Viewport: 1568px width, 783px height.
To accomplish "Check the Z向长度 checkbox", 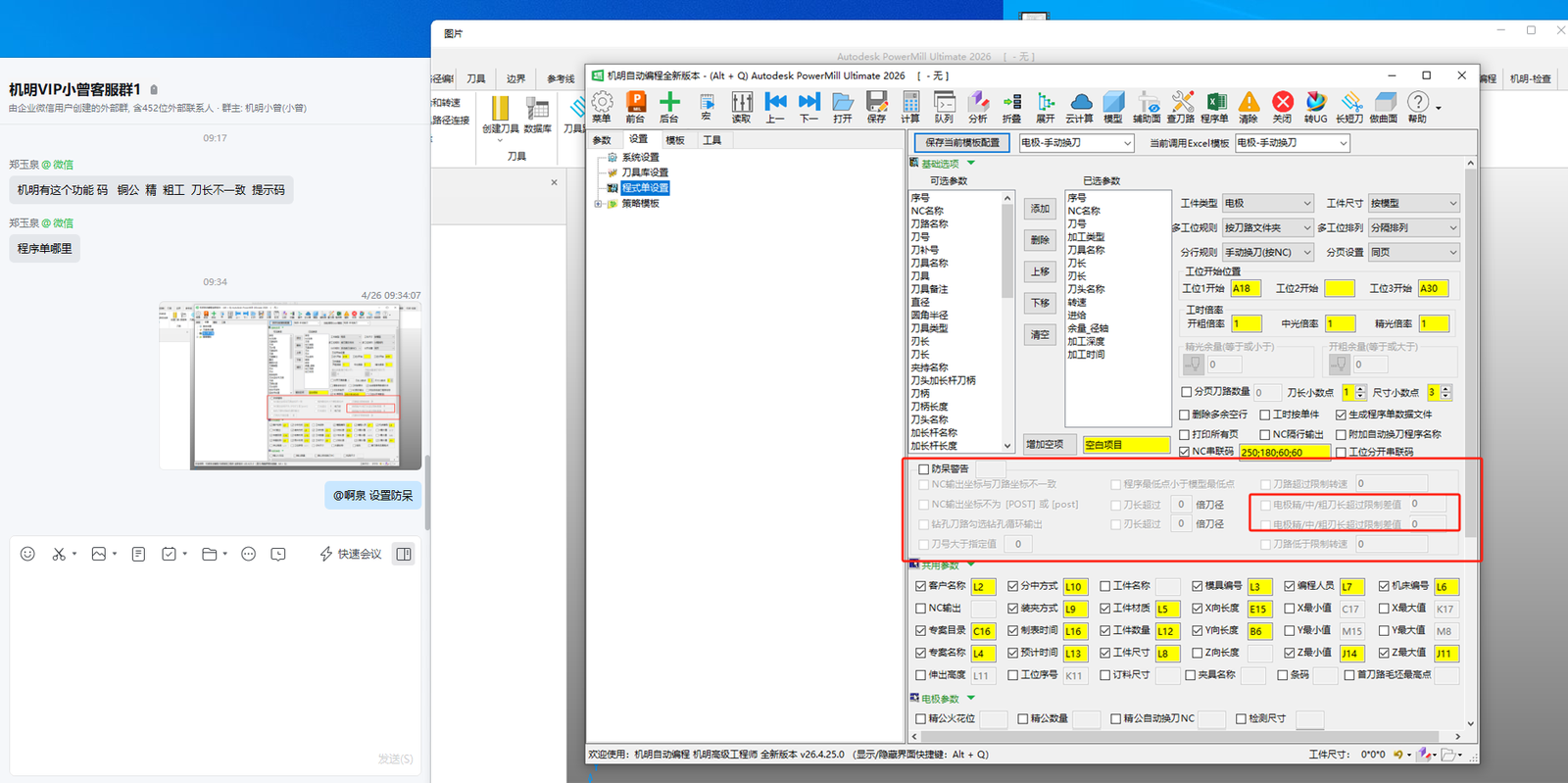I will [x=1198, y=653].
